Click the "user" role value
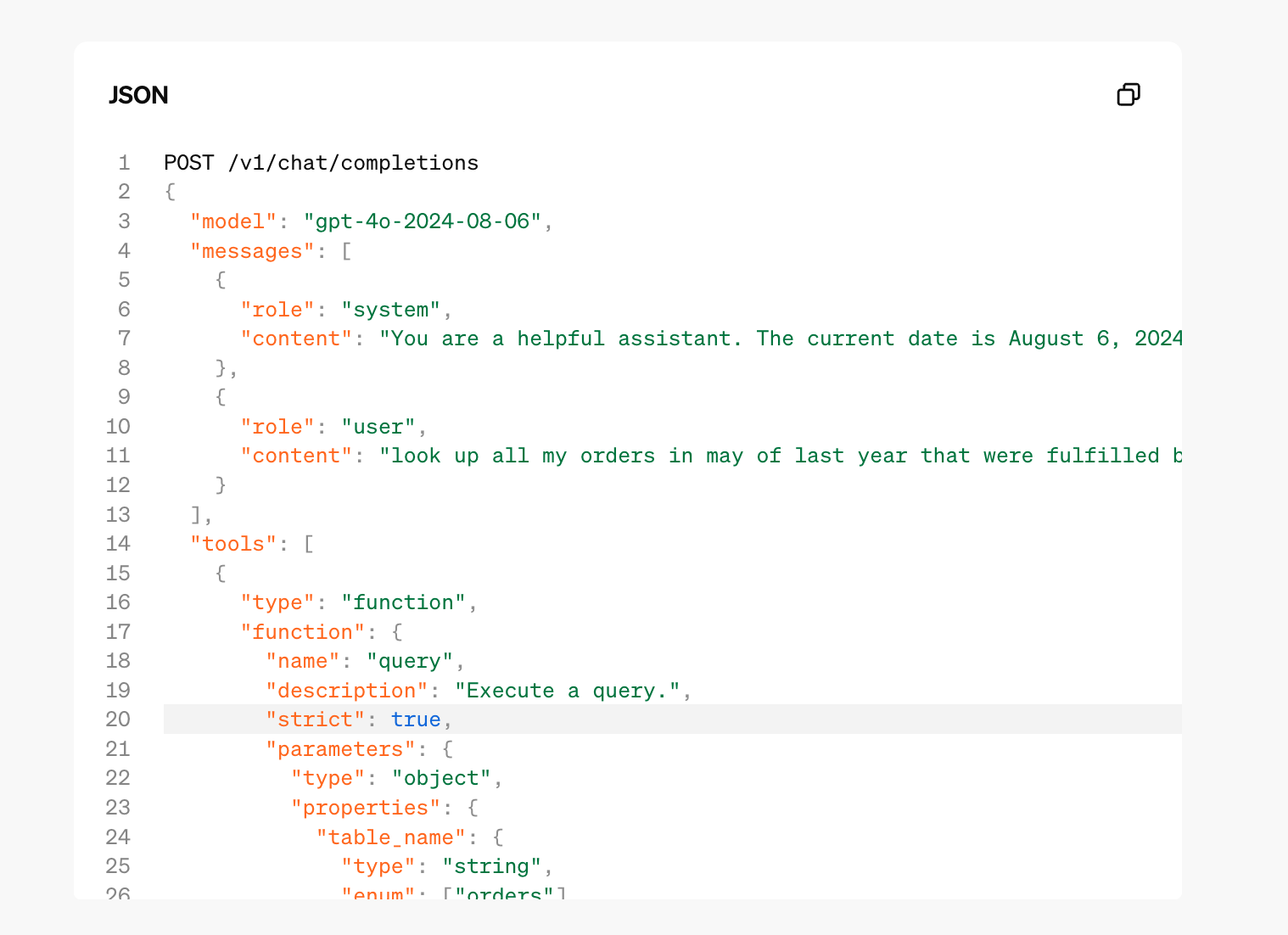This screenshot has height=935, width=1288. coord(378,427)
